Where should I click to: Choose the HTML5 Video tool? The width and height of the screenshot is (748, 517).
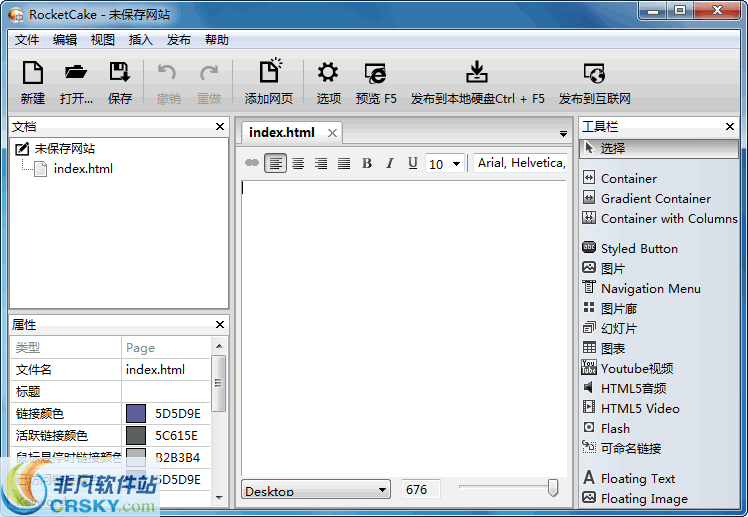pos(631,409)
